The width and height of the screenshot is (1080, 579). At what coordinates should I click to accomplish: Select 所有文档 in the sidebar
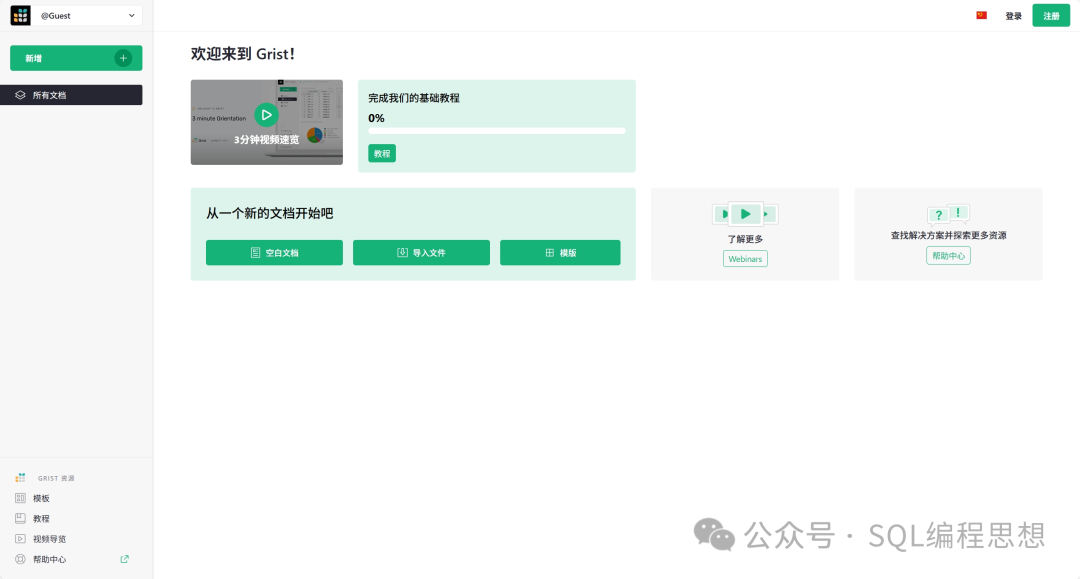(76, 95)
